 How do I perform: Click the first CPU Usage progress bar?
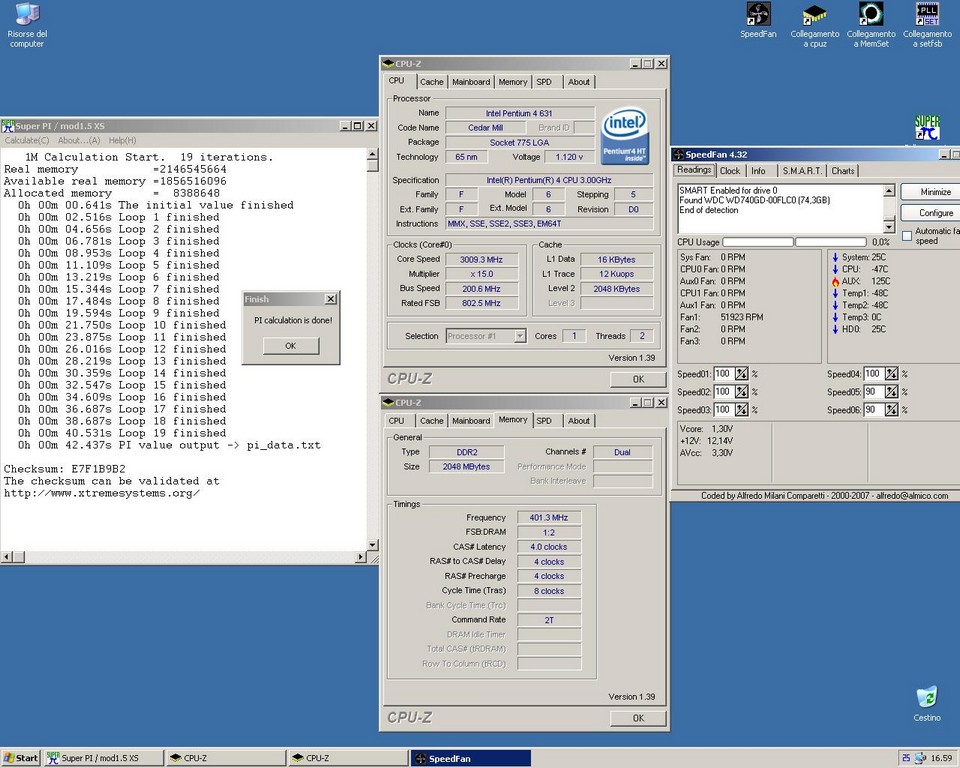757,242
